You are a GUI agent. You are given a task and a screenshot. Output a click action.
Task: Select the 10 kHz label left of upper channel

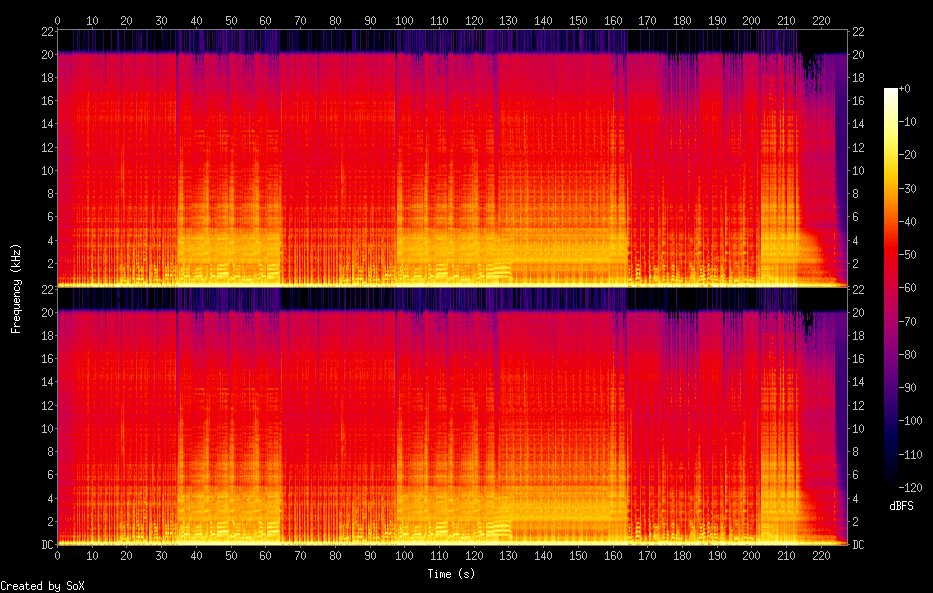pos(45,171)
